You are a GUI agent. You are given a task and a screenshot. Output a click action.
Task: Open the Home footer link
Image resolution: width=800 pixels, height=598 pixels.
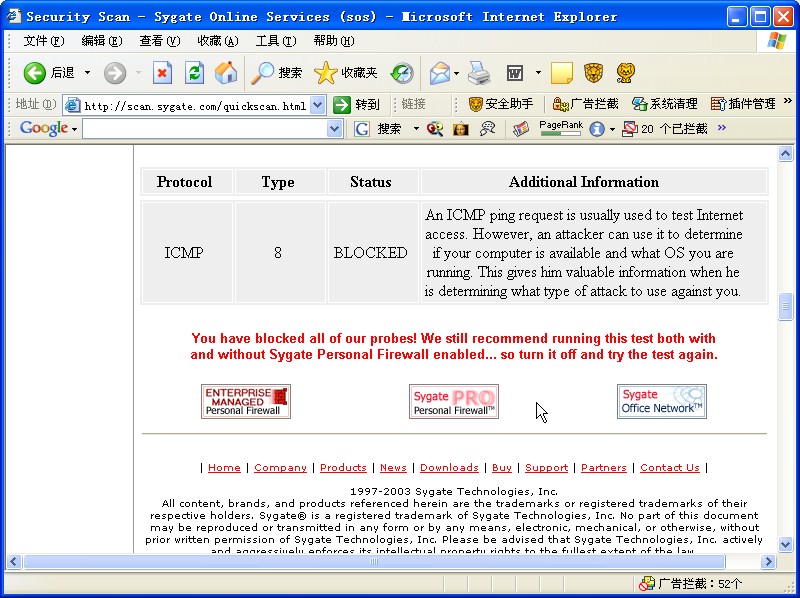224,468
